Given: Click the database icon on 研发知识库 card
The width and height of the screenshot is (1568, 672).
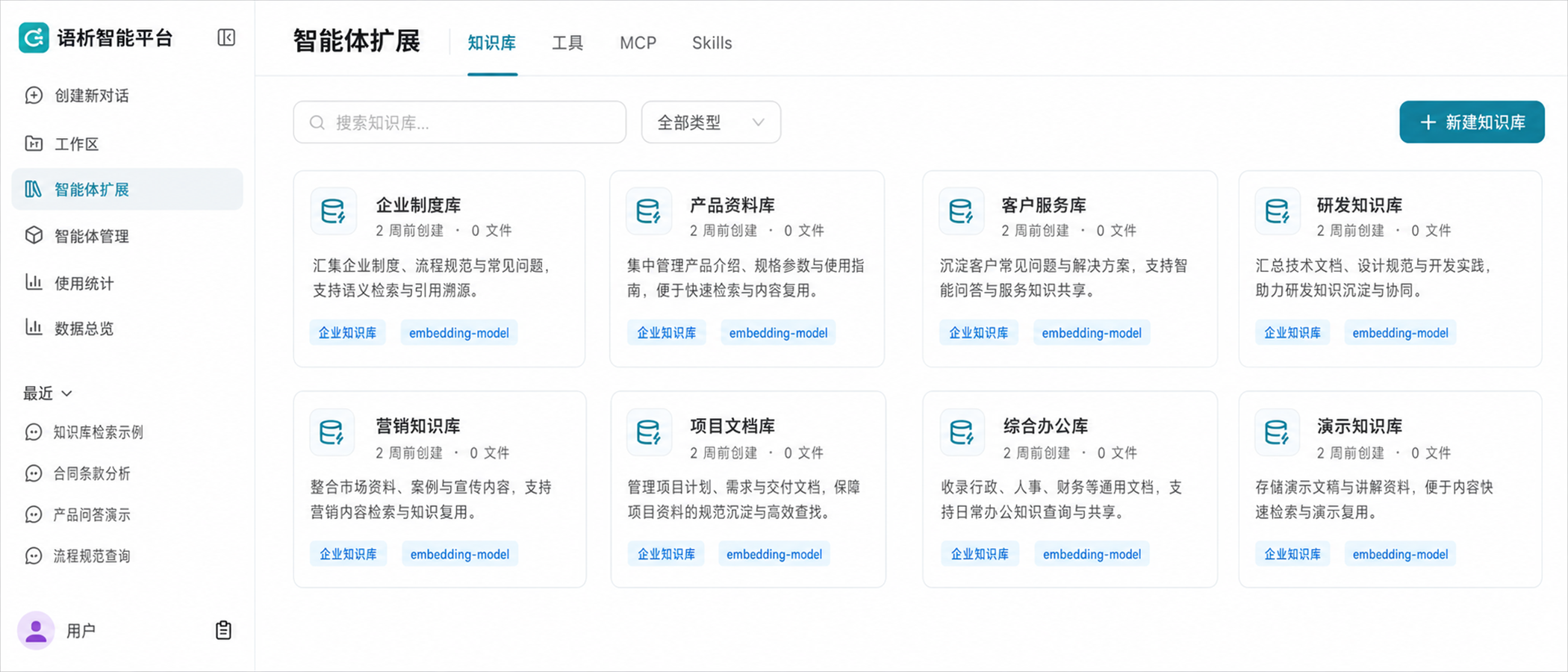Looking at the screenshot, I should coord(1277,211).
